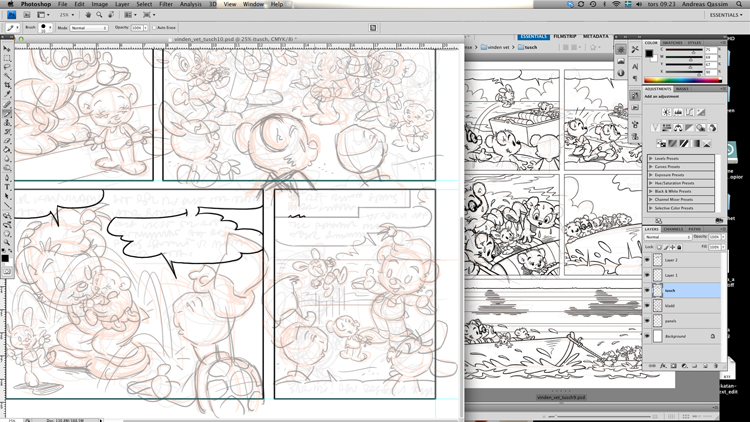Hide the panels layer
This screenshot has width=750, height=422.
click(x=647, y=321)
